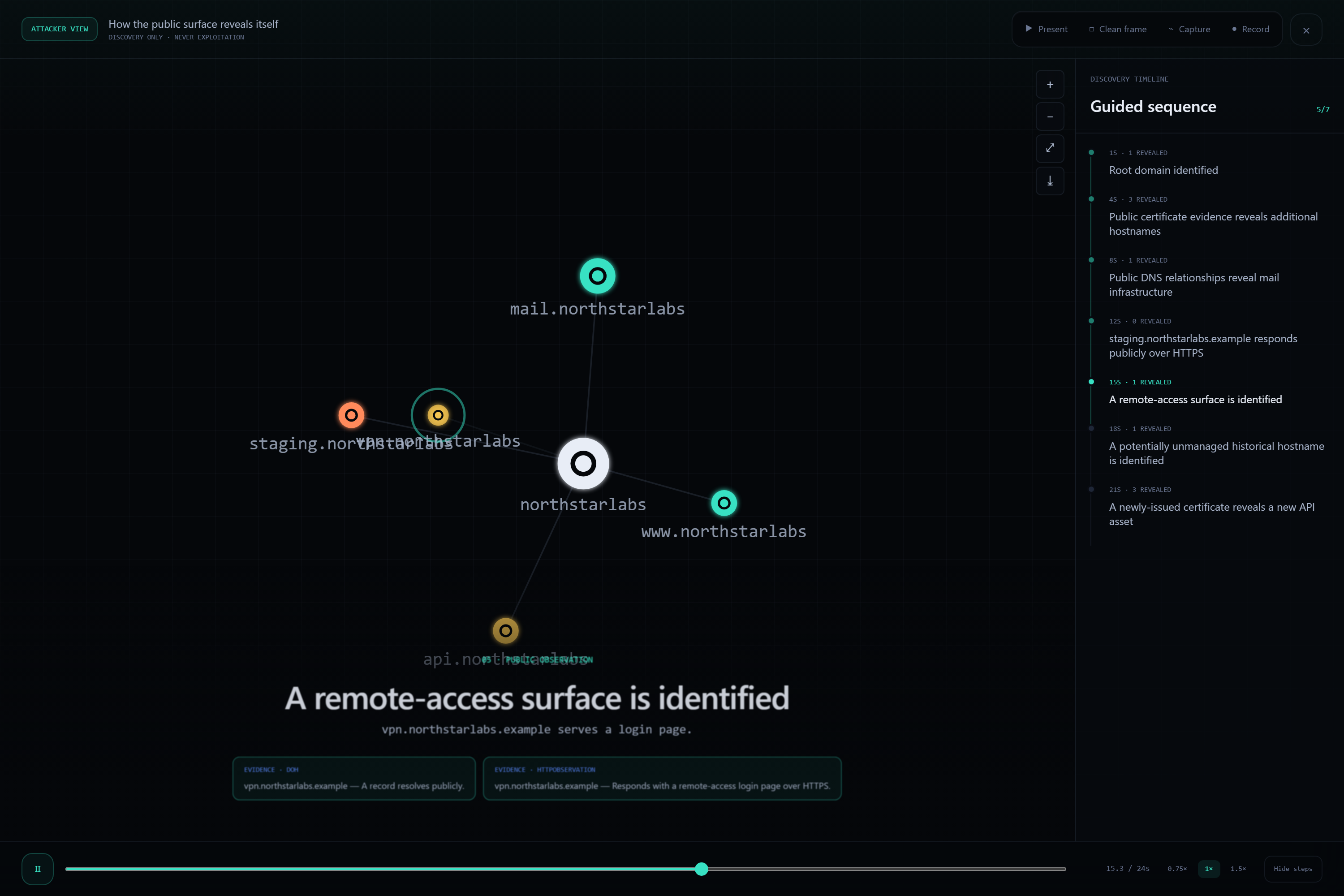1344x896 pixels.
Task: Click the zoom in plus button
Action: (x=1050, y=85)
